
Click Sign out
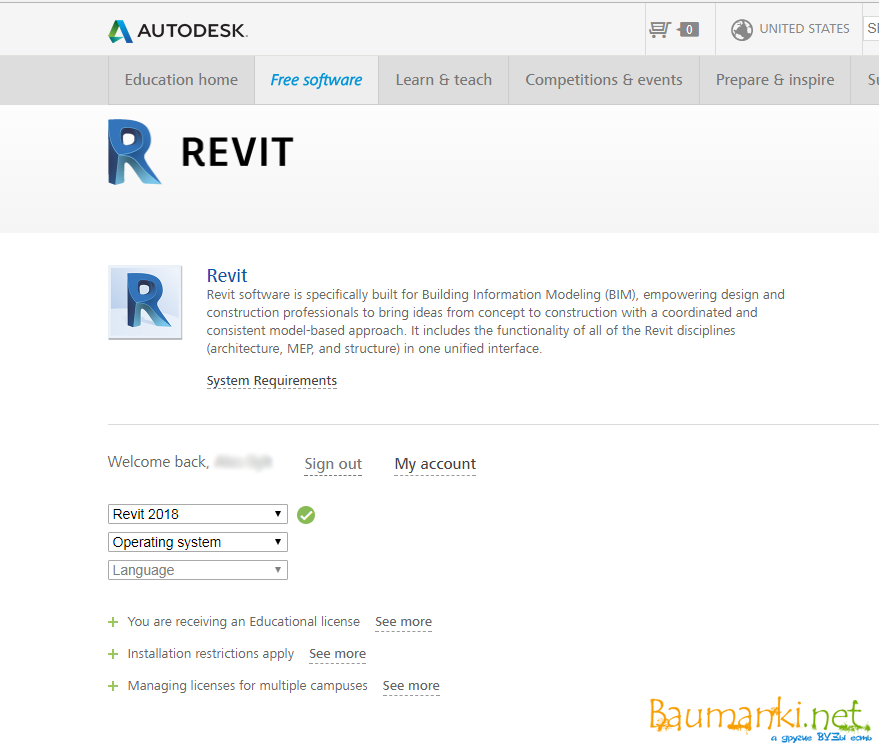333,464
